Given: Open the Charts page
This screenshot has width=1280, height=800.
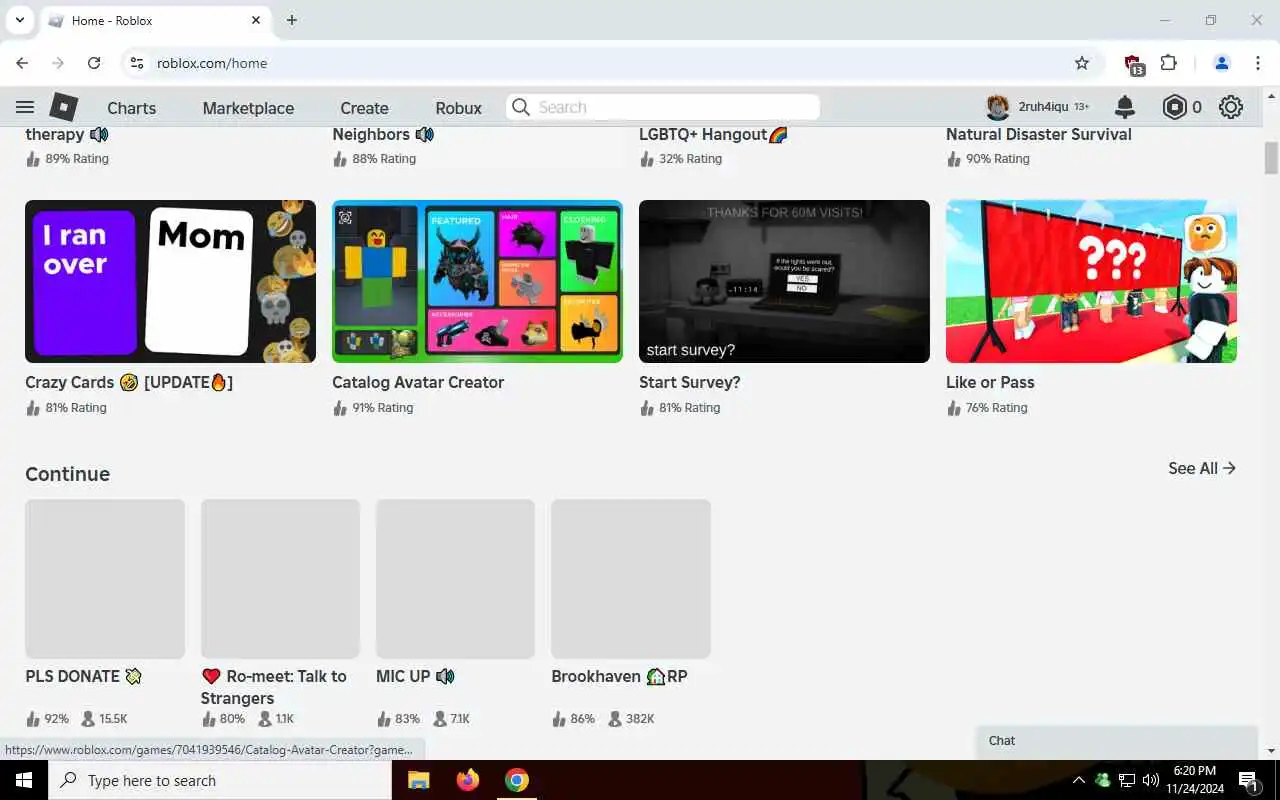Looking at the screenshot, I should pos(132,108).
